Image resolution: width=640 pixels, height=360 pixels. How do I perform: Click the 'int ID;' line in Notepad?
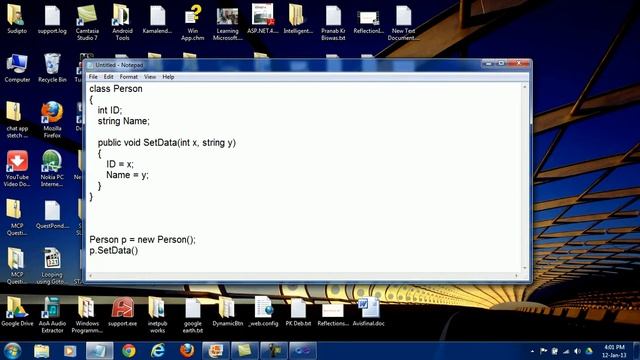point(109,110)
